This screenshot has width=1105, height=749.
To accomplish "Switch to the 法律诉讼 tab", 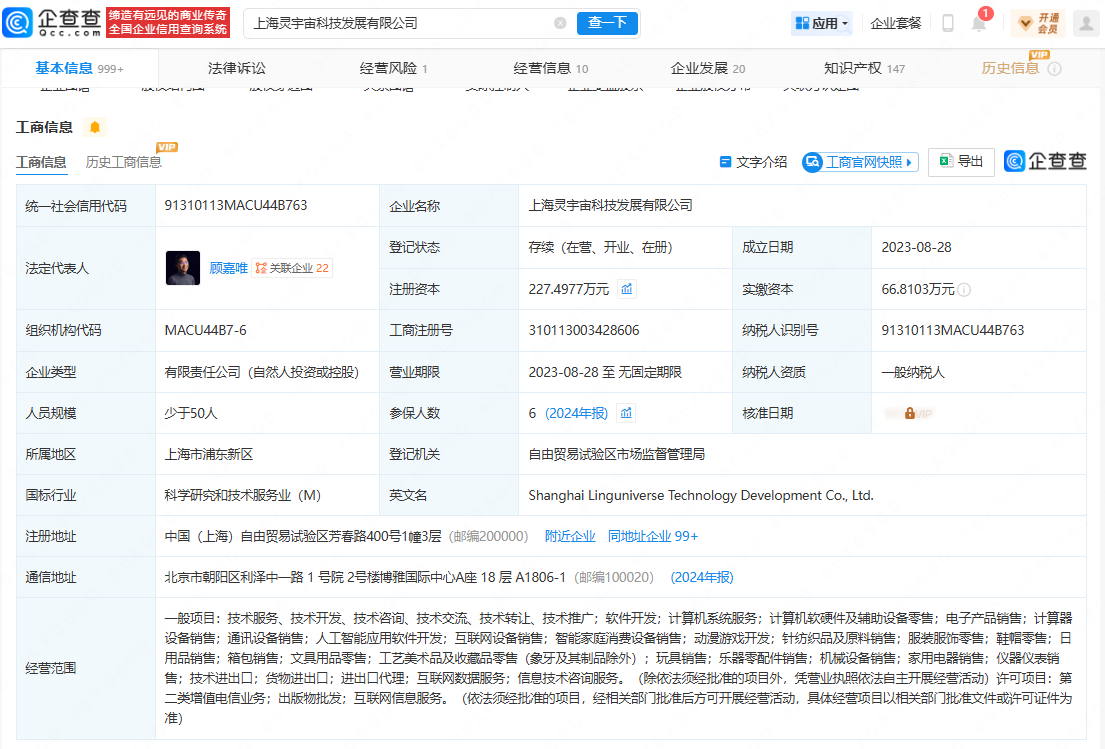I will tap(237, 68).
